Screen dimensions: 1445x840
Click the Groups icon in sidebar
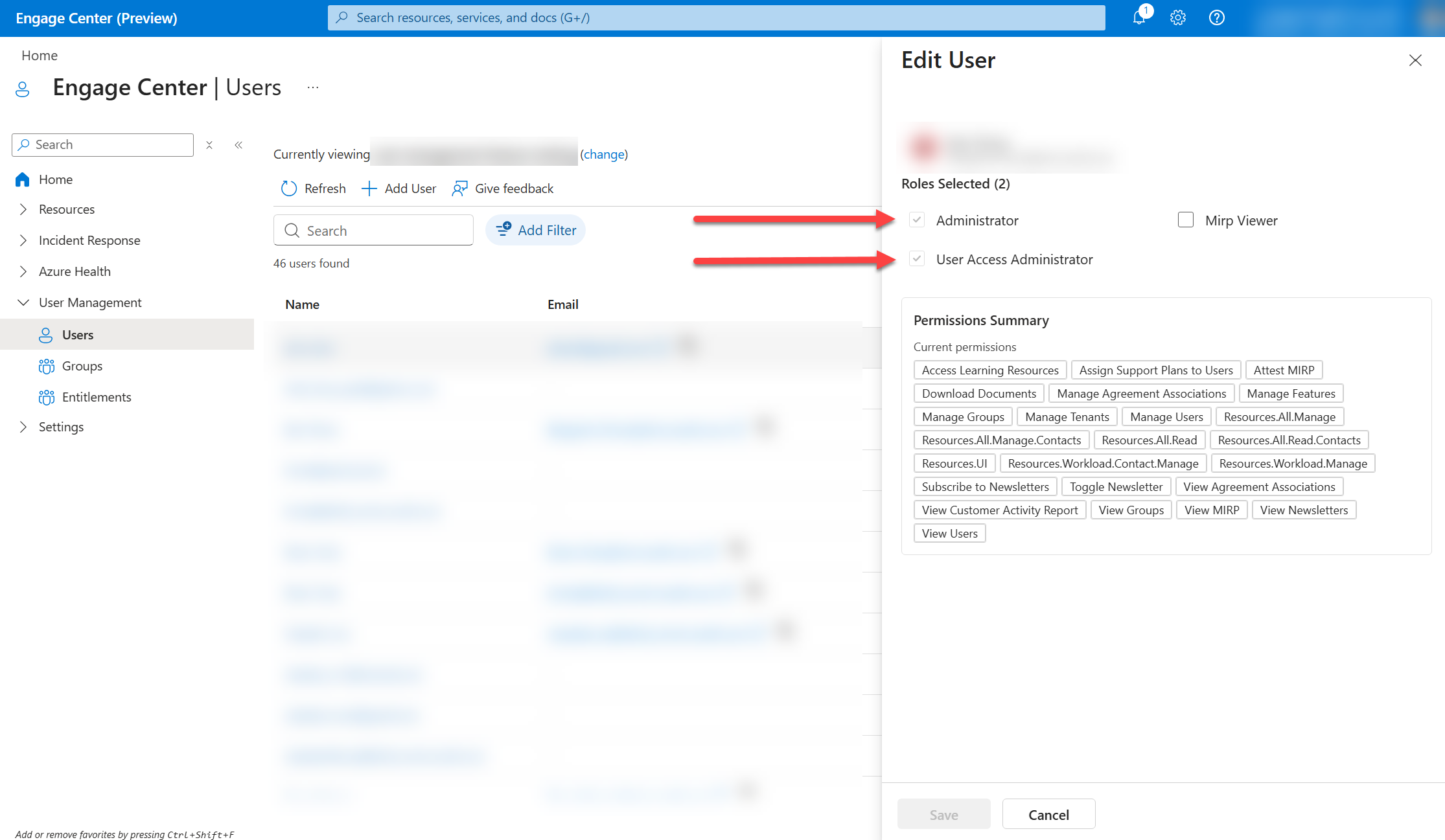coord(47,366)
